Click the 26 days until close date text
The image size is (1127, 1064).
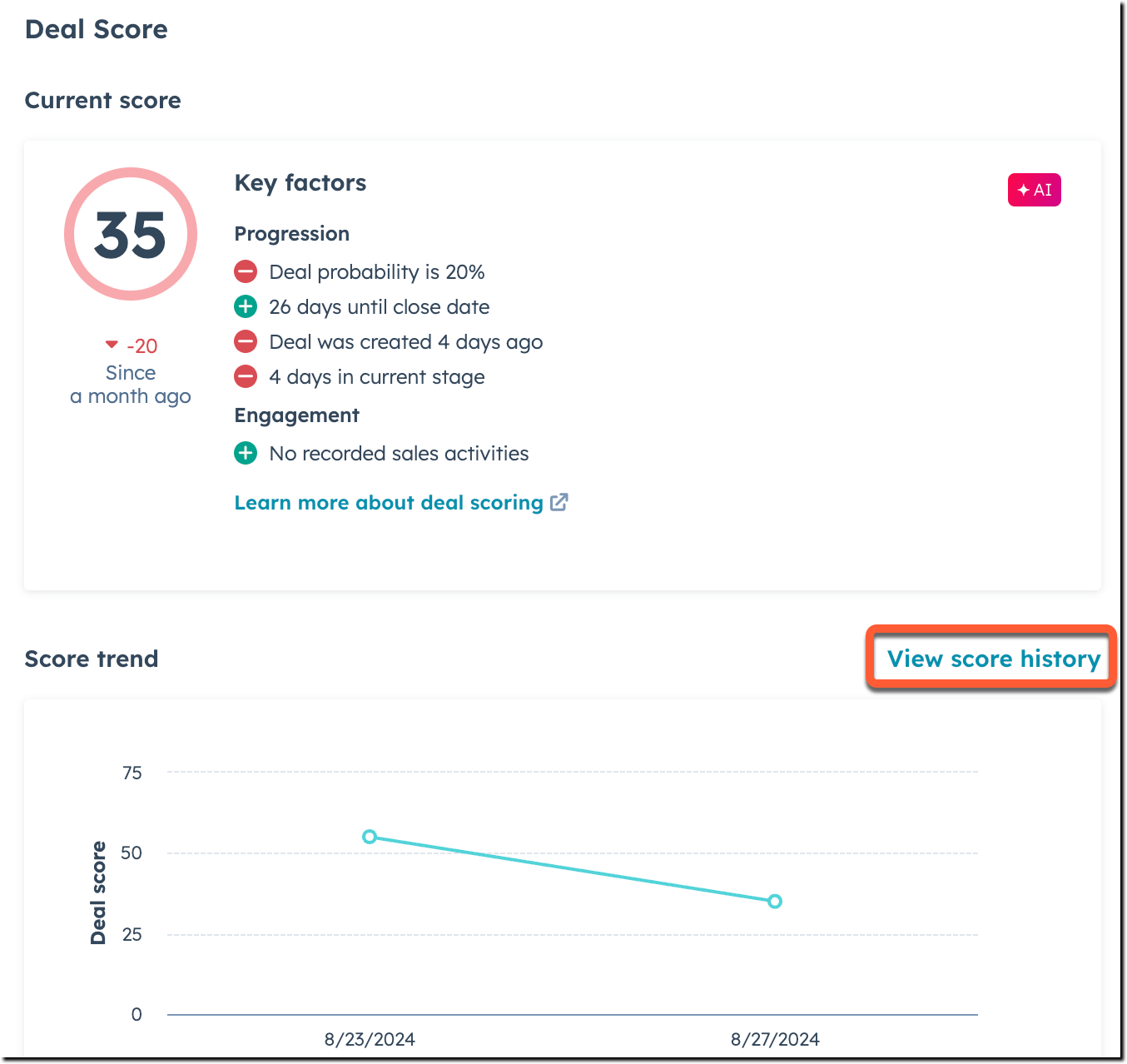tap(379, 307)
